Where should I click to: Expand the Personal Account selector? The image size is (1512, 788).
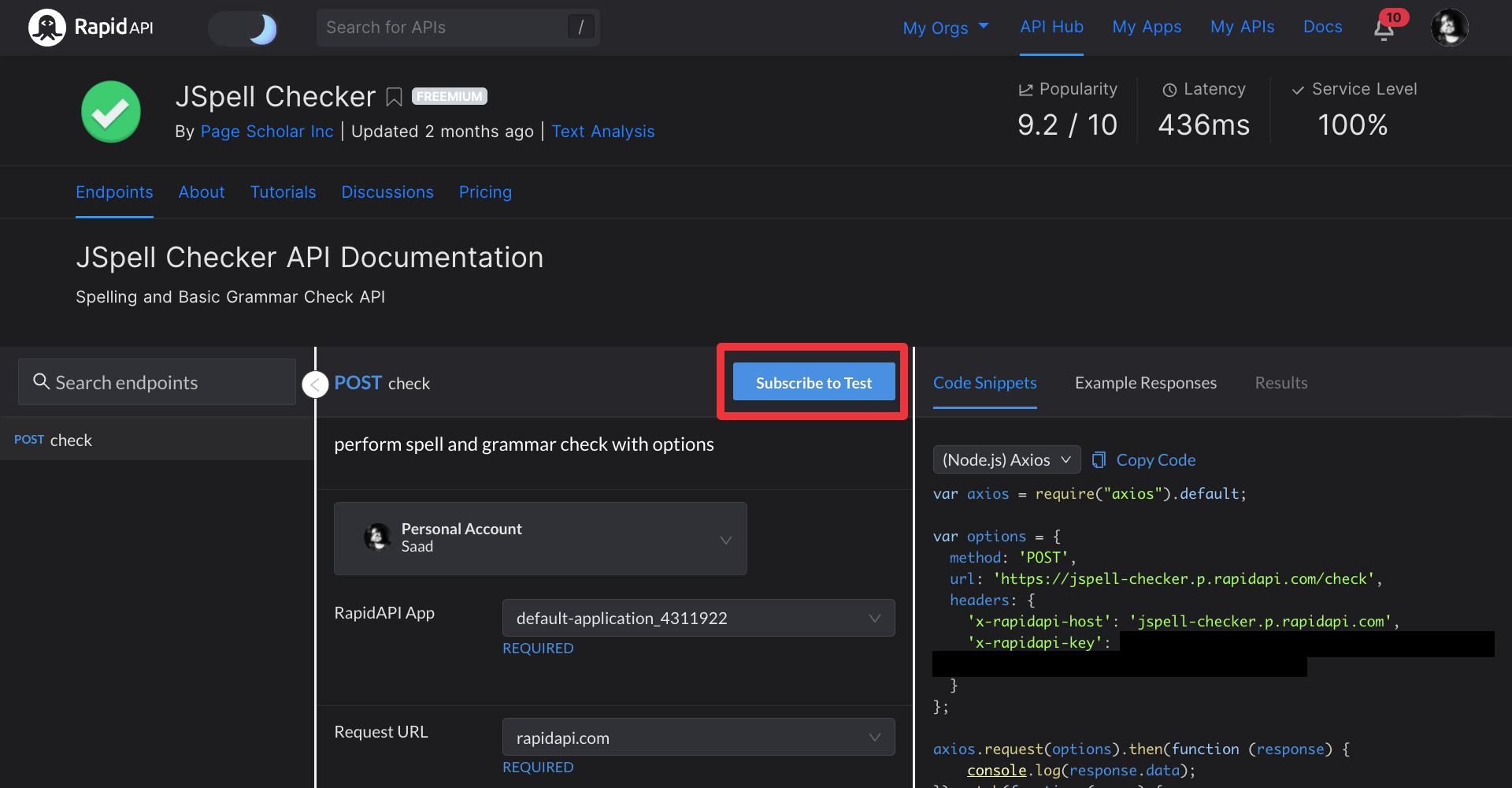(540, 539)
